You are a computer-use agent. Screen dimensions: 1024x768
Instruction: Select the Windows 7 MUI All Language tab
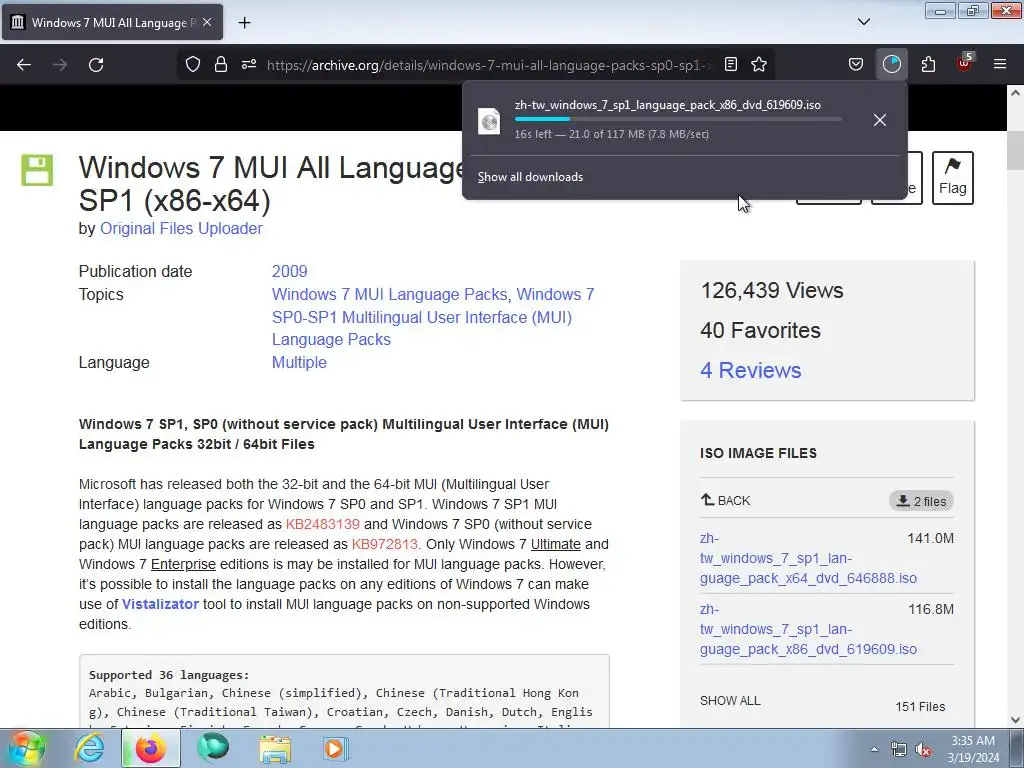112,22
